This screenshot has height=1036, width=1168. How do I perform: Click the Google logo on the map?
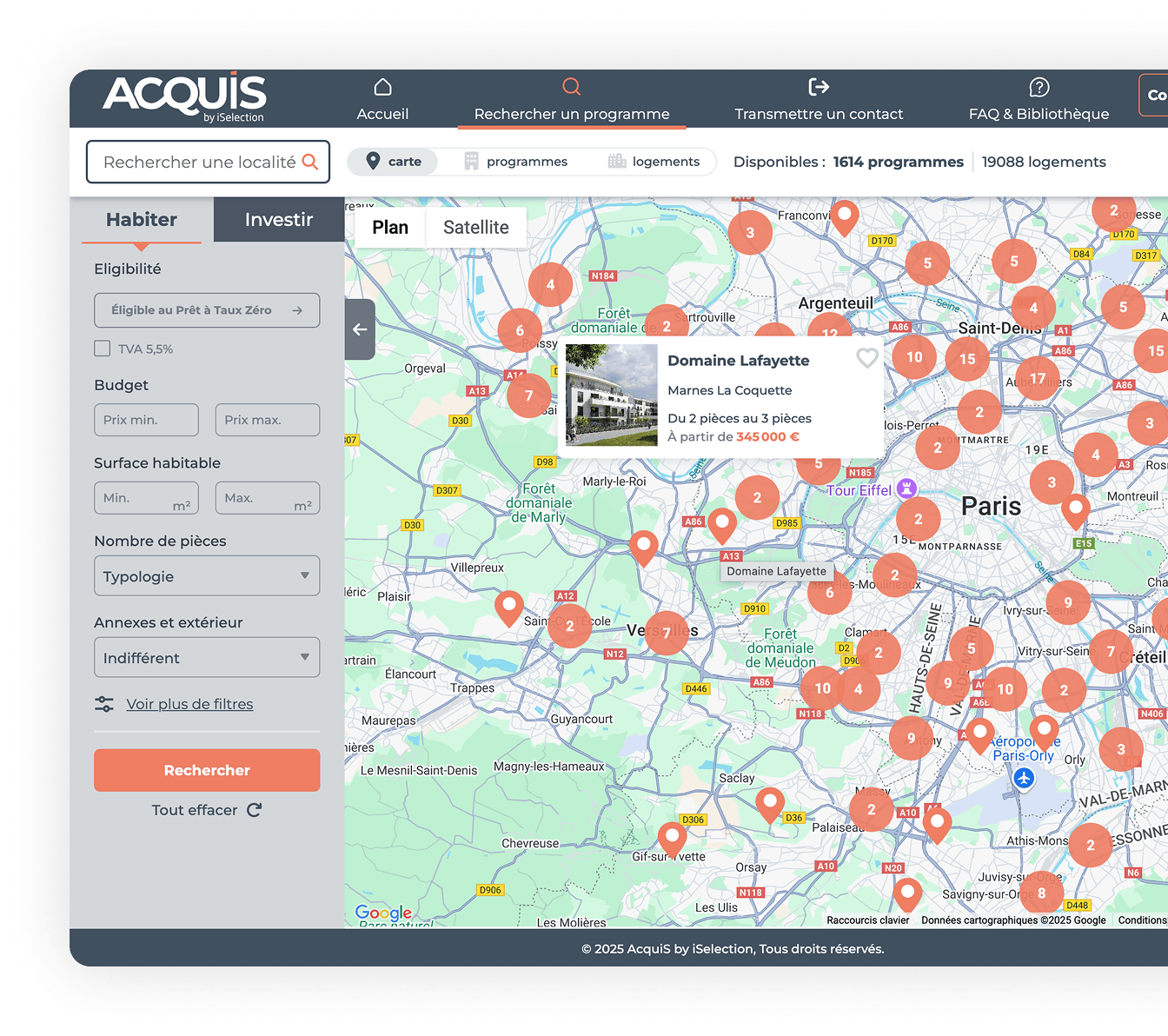(x=383, y=913)
